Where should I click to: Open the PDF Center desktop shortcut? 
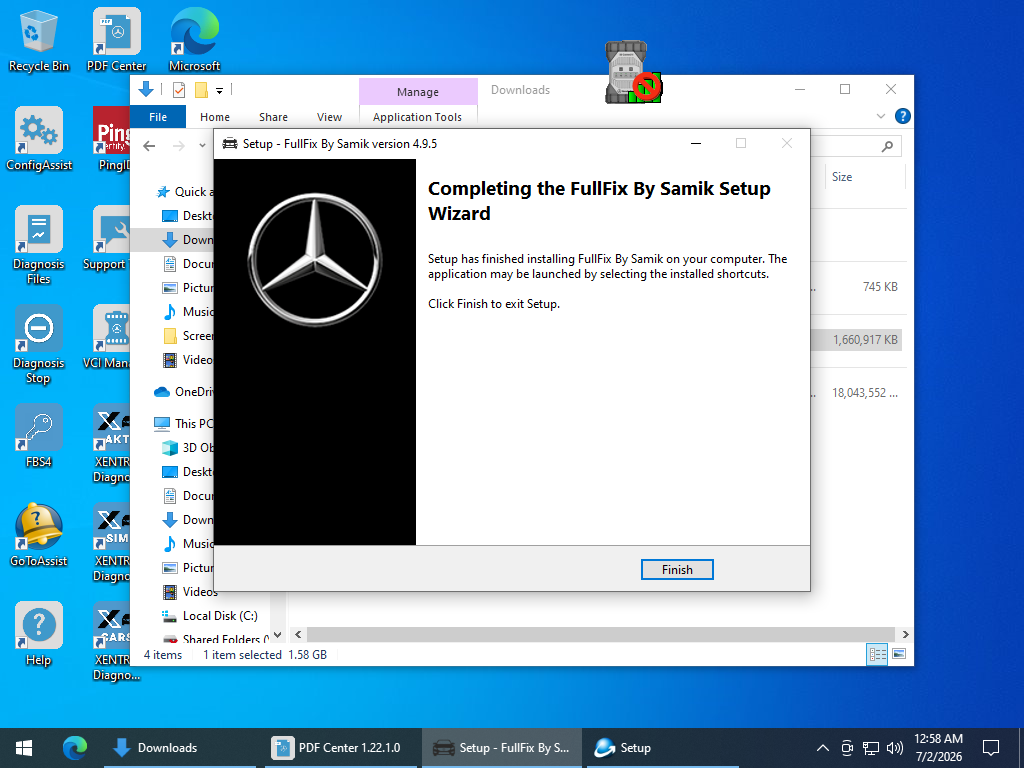point(116,40)
